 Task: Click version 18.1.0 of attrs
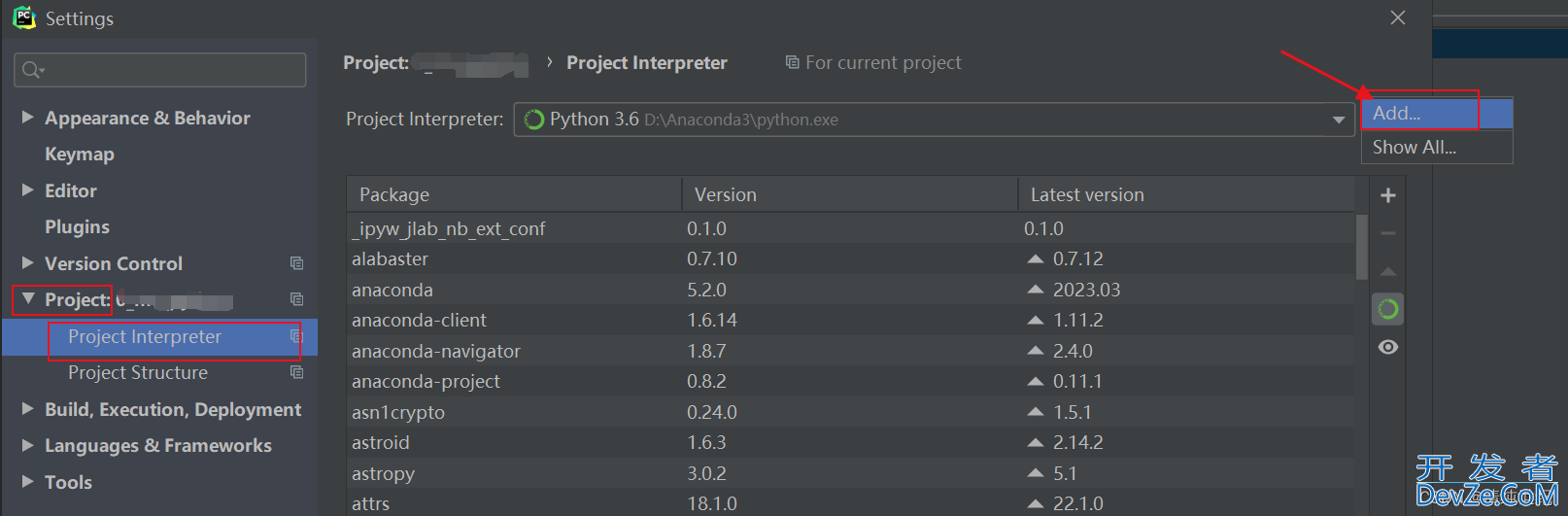tap(712, 503)
